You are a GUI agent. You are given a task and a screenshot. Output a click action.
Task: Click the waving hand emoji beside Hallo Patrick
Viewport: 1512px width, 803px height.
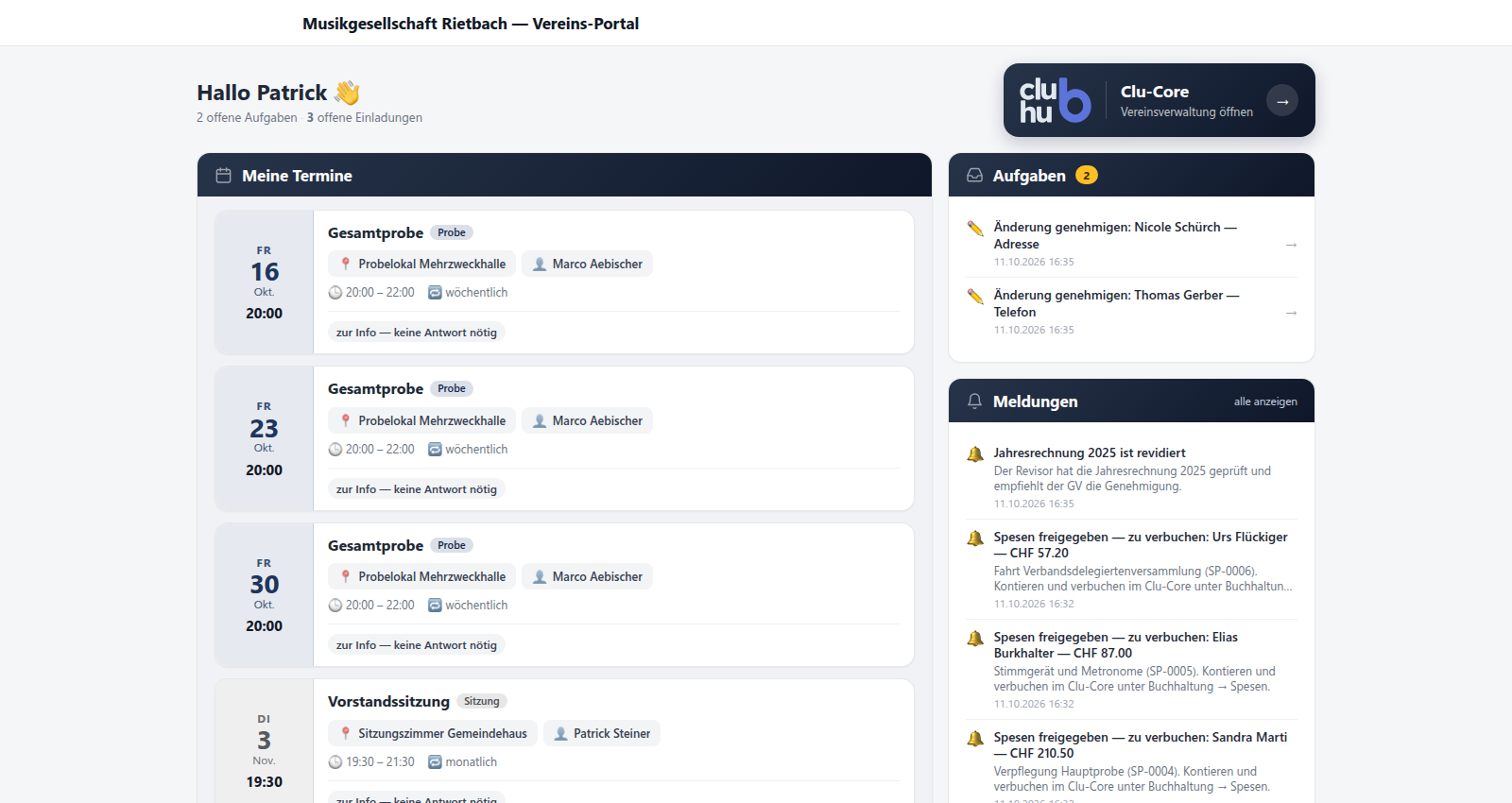[347, 93]
